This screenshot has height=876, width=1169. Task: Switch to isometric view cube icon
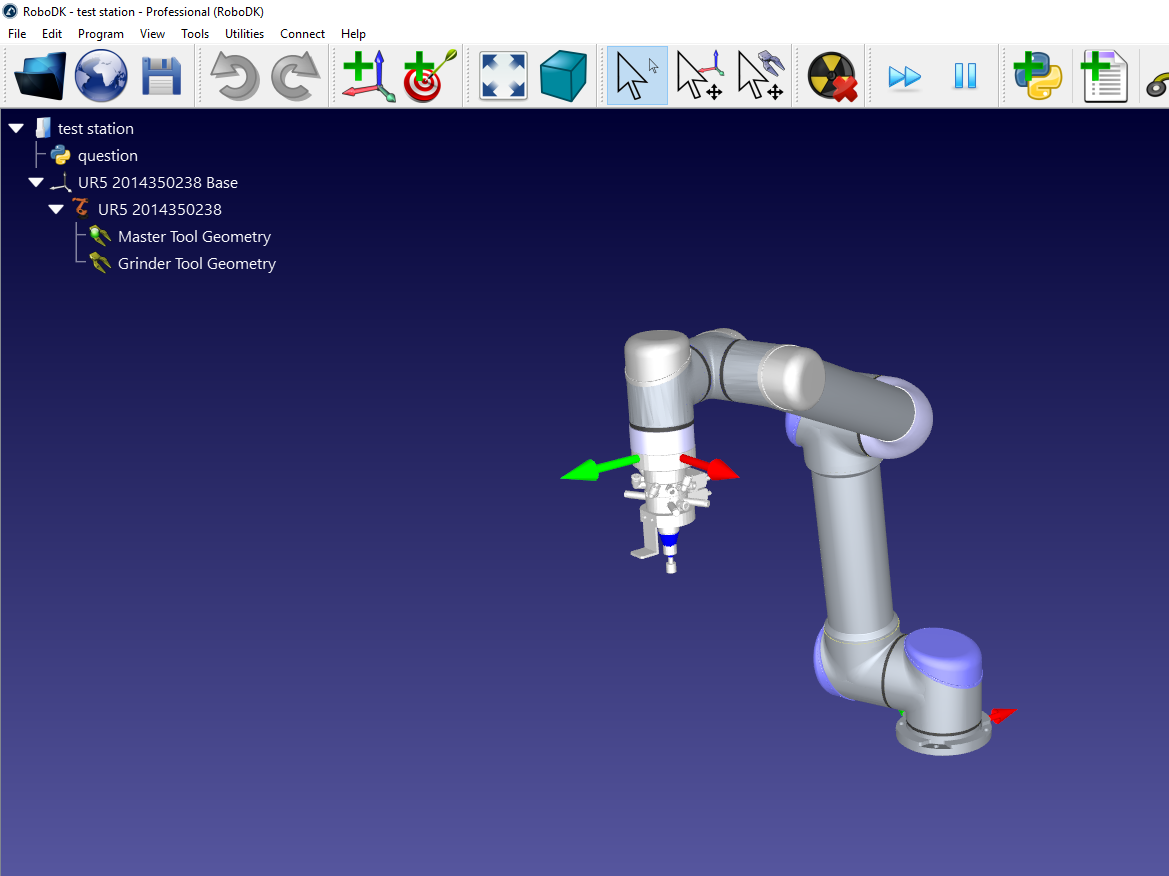pos(563,76)
